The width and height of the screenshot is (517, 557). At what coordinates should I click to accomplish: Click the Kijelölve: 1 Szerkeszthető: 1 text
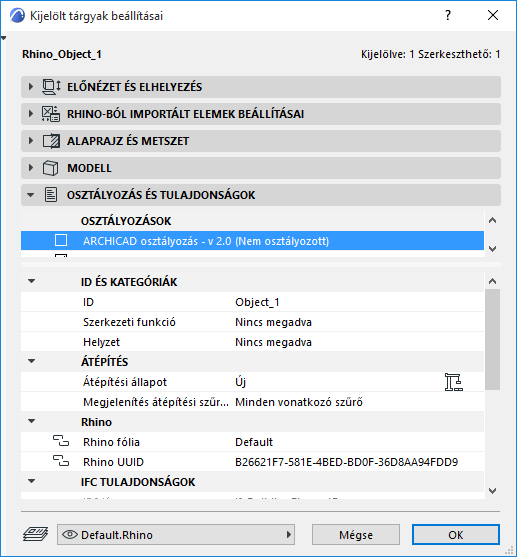(431, 54)
